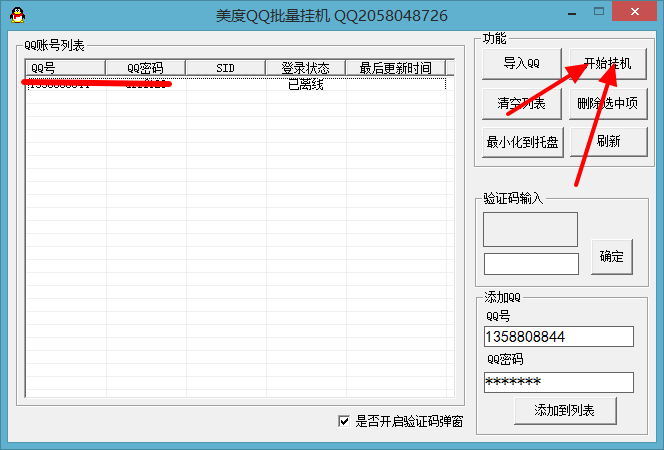Click the SID column header

[225, 68]
